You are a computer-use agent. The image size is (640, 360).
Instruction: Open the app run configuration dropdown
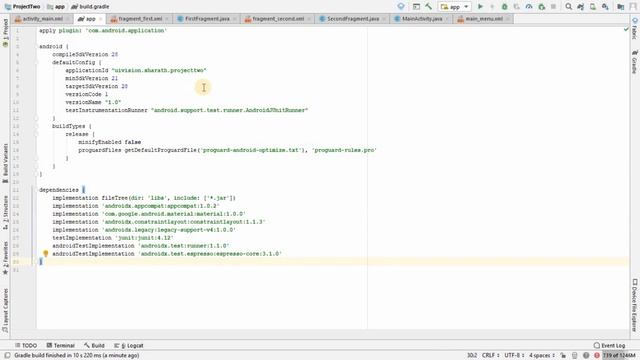[455, 7]
